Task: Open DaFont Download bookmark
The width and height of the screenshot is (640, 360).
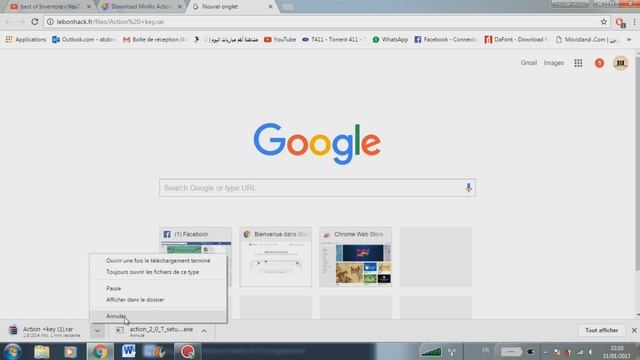Action: (516, 40)
